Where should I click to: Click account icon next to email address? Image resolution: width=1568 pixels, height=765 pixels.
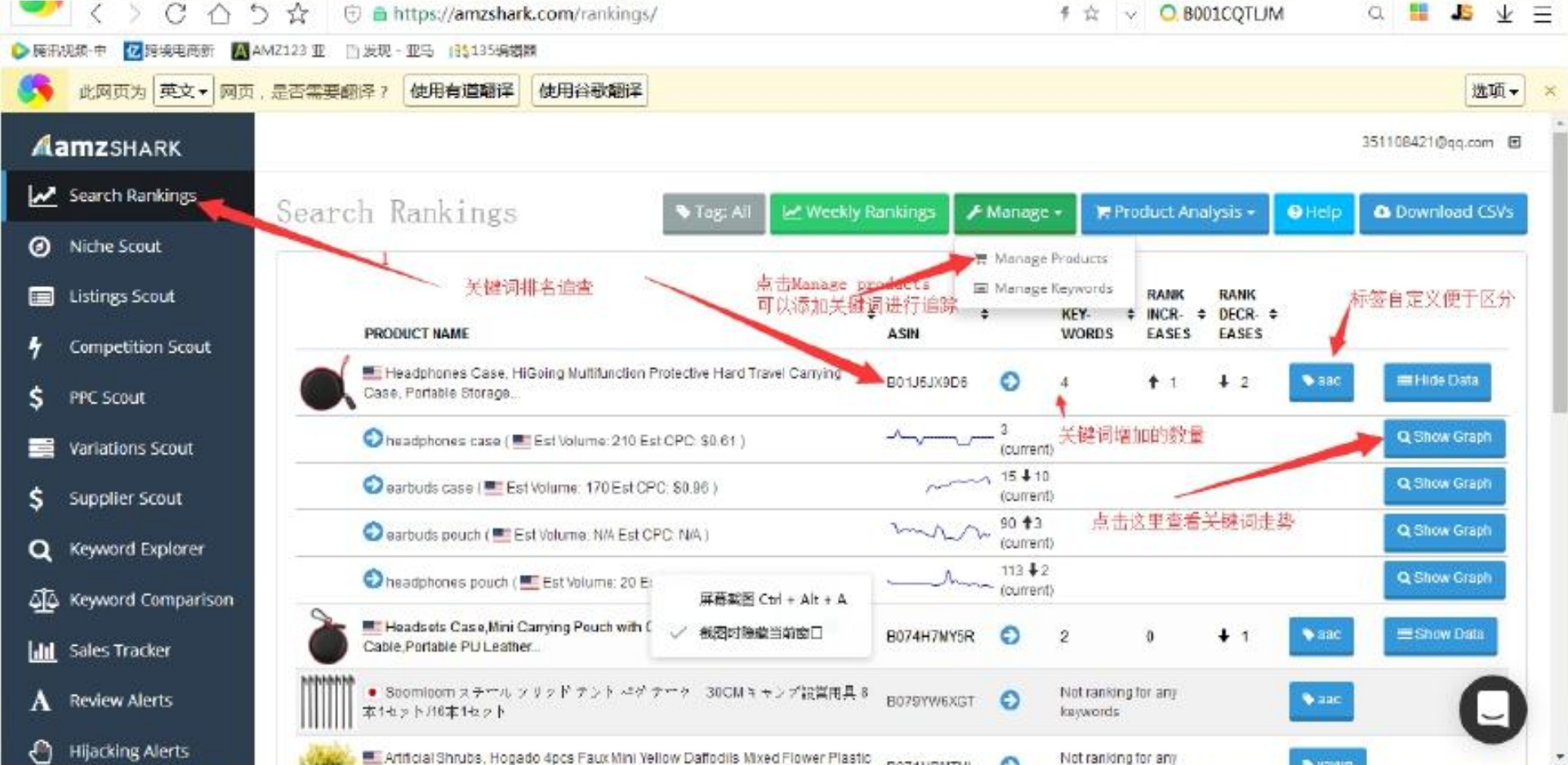[1514, 142]
